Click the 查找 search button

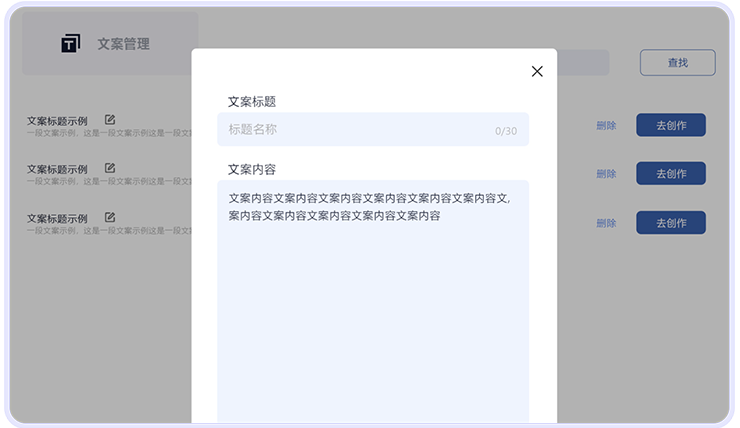coord(677,63)
